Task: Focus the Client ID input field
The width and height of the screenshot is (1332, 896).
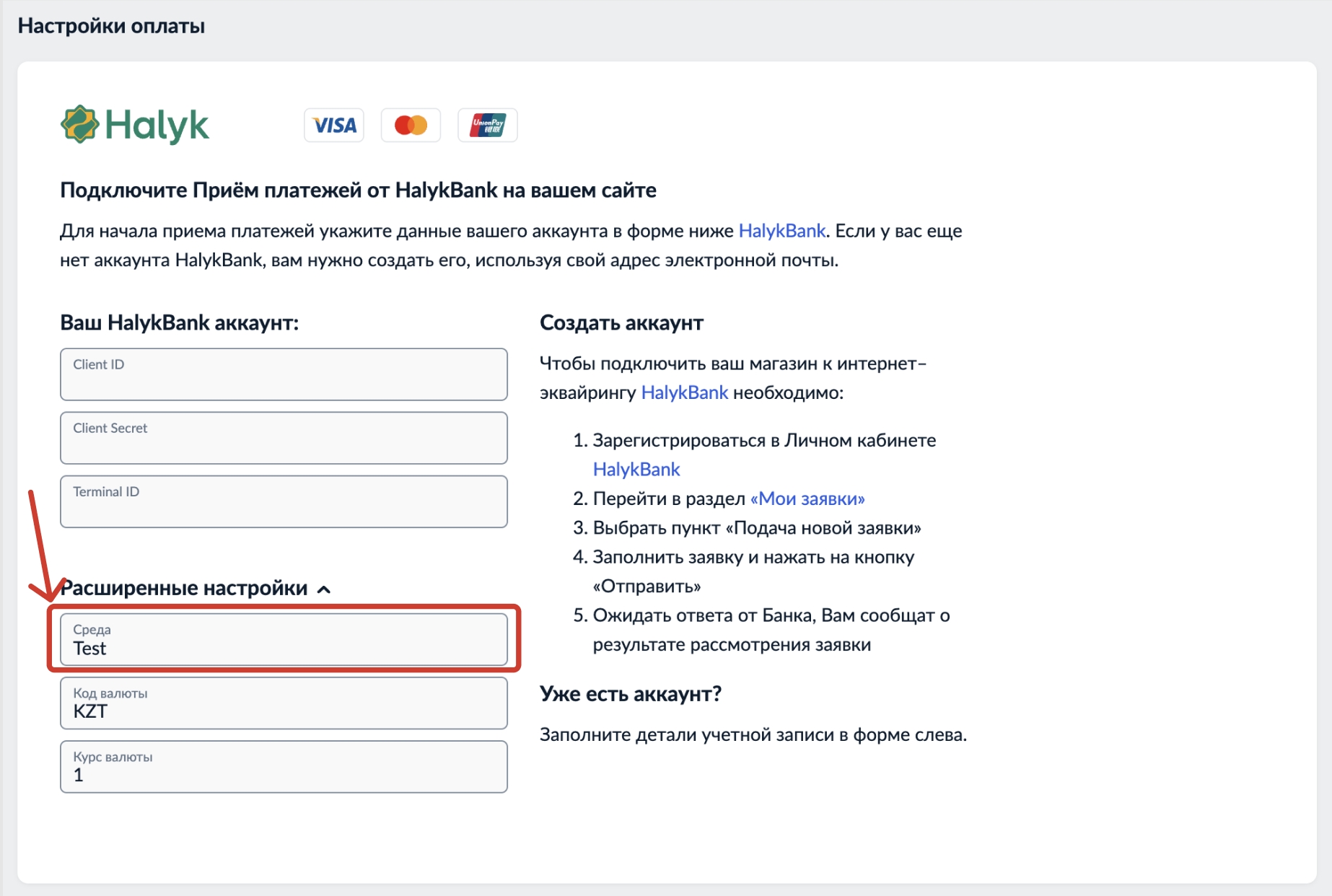Action: click(284, 374)
